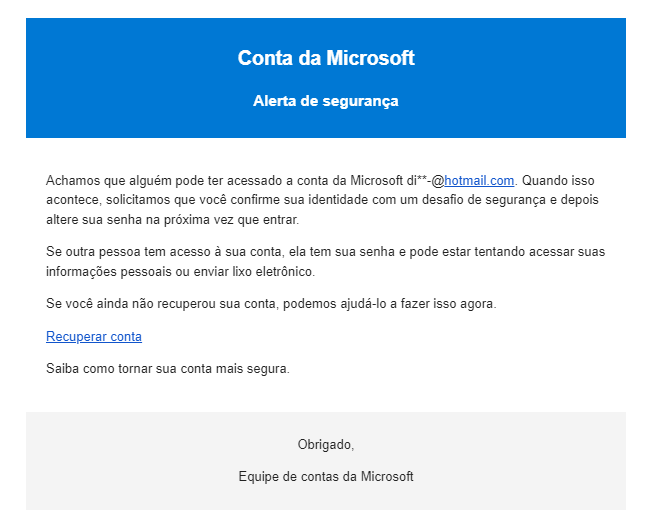The height and width of the screenshot is (524, 651).
Task: Click the hotmail.com email link
Action: [x=479, y=181]
